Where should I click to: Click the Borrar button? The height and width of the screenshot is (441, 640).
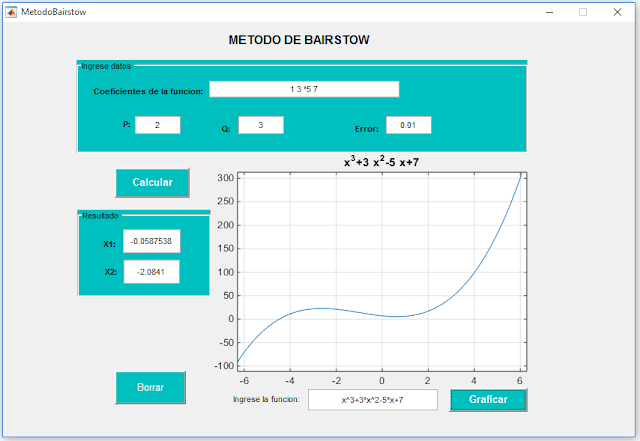[150, 388]
